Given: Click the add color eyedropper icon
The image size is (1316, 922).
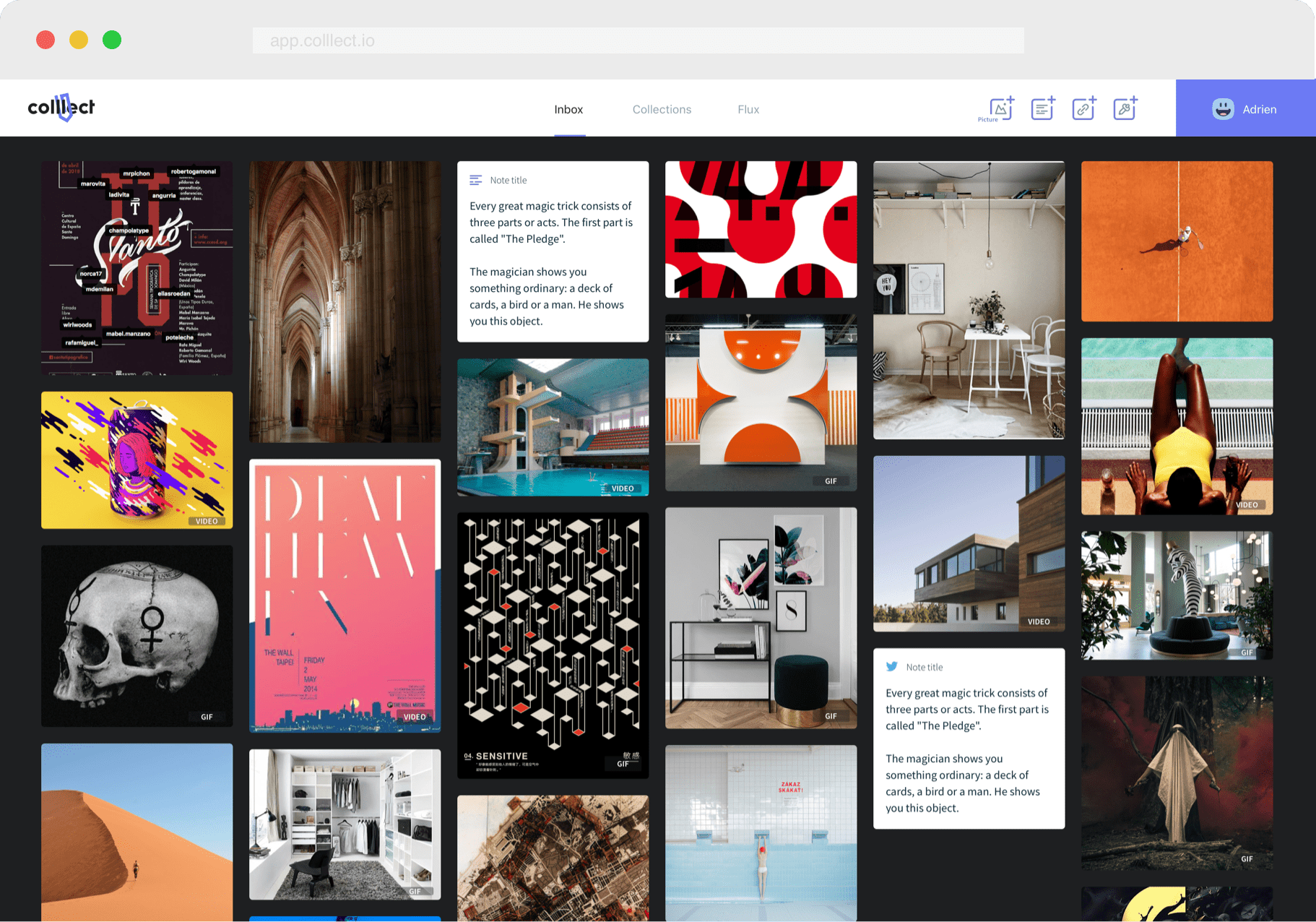Looking at the screenshot, I should point(1125,108).
